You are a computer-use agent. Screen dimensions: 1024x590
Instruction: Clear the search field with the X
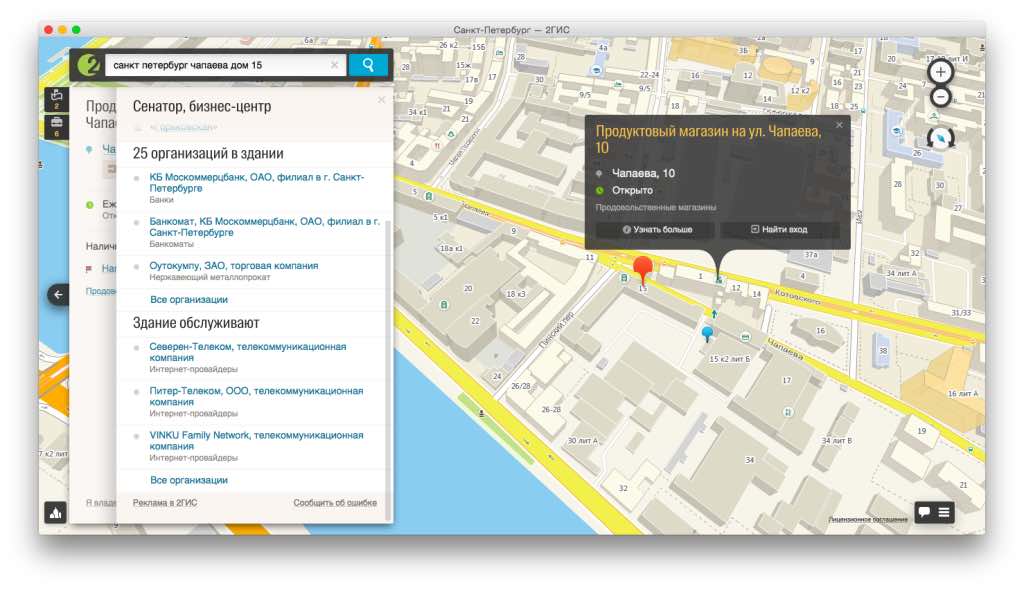click(334, 65)
